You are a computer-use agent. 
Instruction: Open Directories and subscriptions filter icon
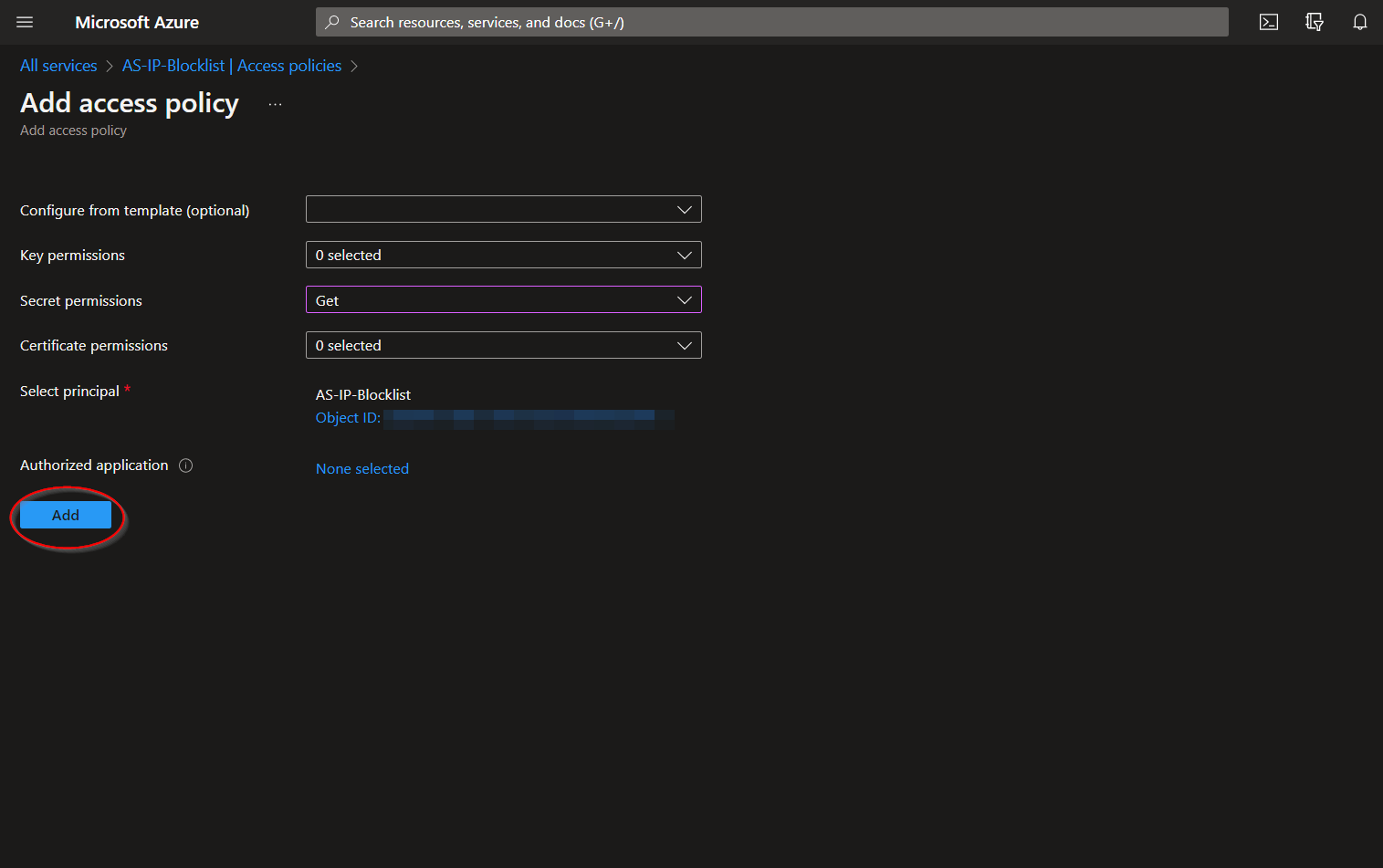pos(1315,22)
